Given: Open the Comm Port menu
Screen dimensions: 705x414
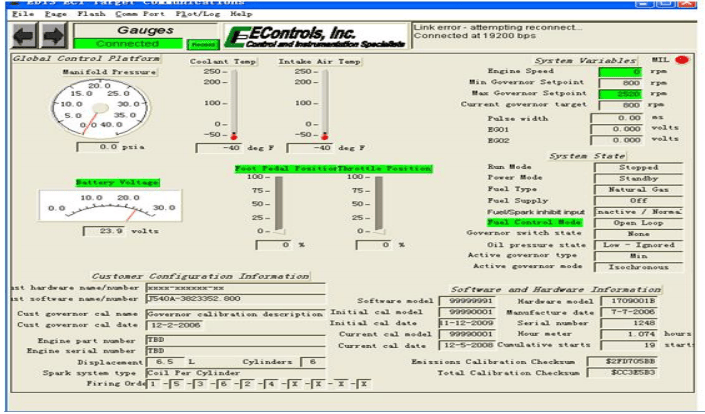Looking at the screenshot, I should tap(140, 14).
